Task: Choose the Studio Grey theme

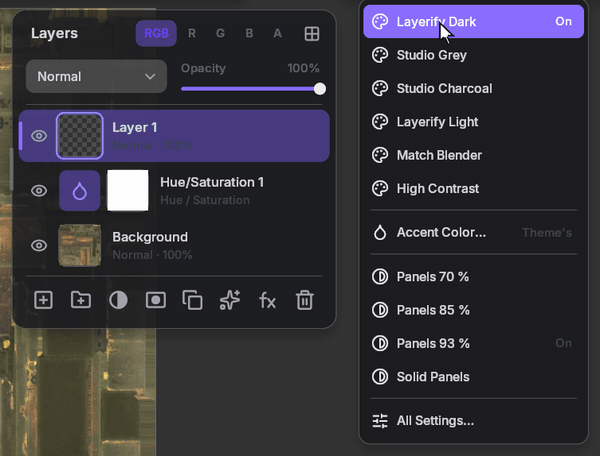Action: [x=474, y=55]
